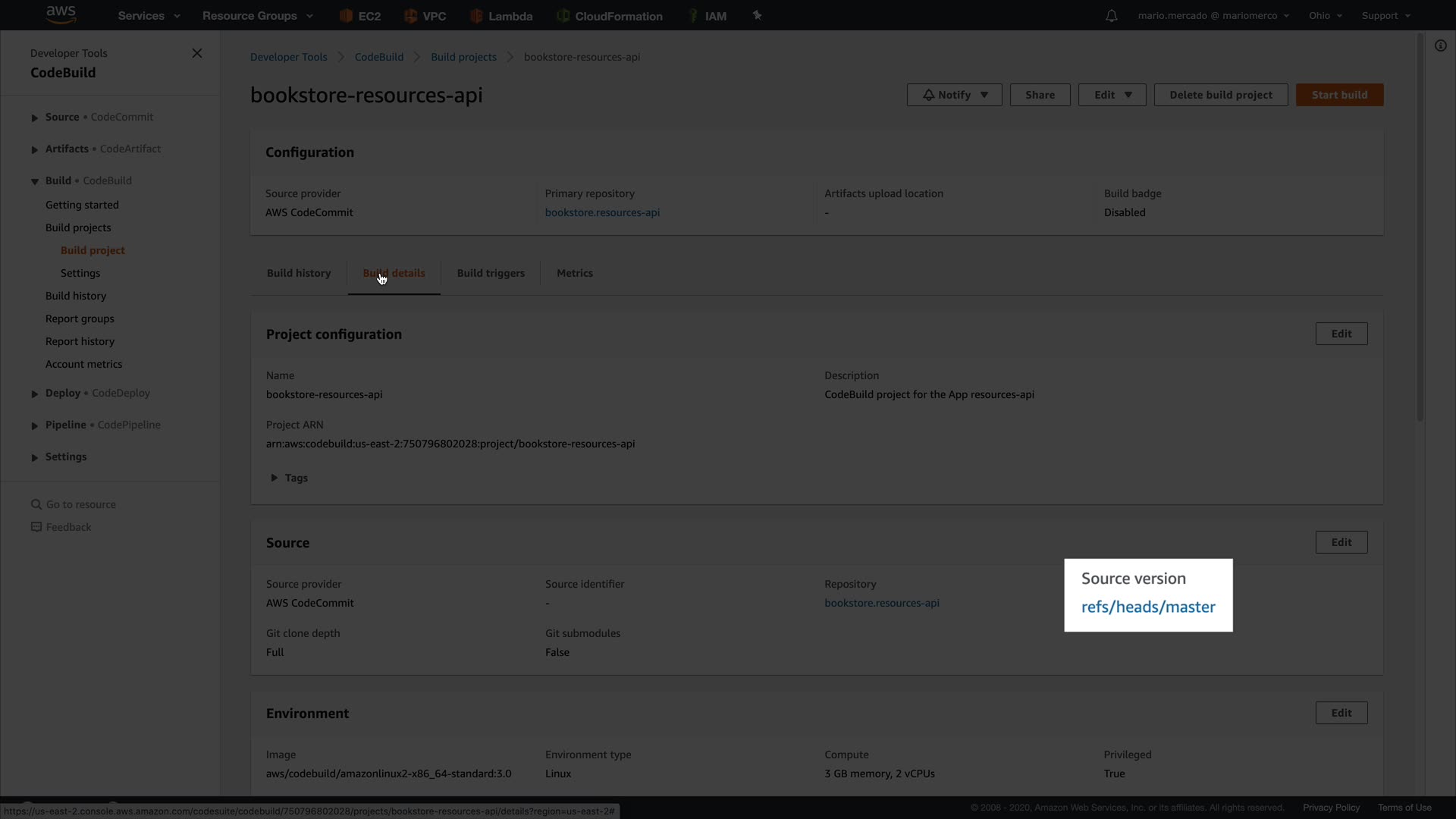Switch to the Build triggers tab
The image size is (1456, 819).
[x=491, y=273]
